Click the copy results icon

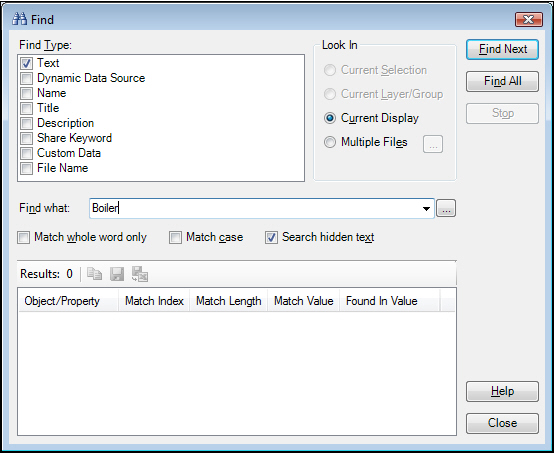click(x=95, y=274)
